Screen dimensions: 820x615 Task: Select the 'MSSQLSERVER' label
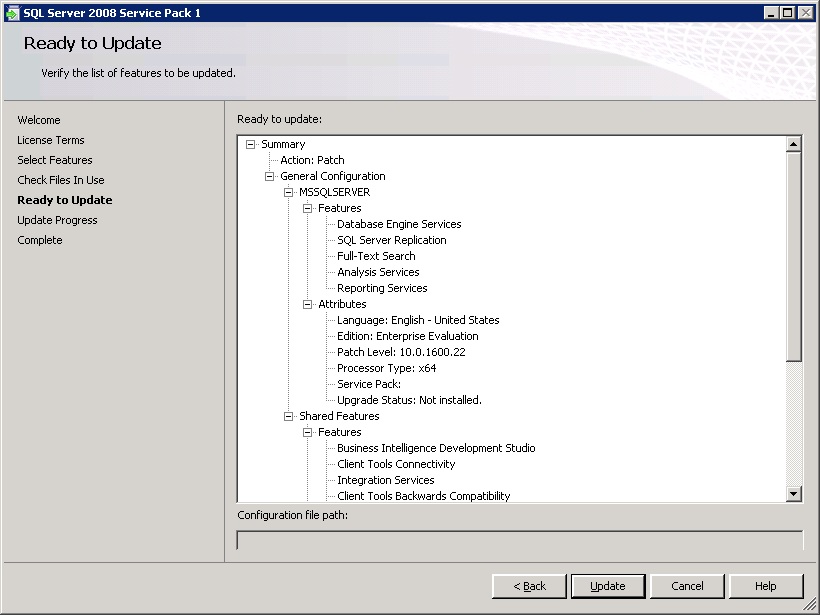tap(335, 192)
